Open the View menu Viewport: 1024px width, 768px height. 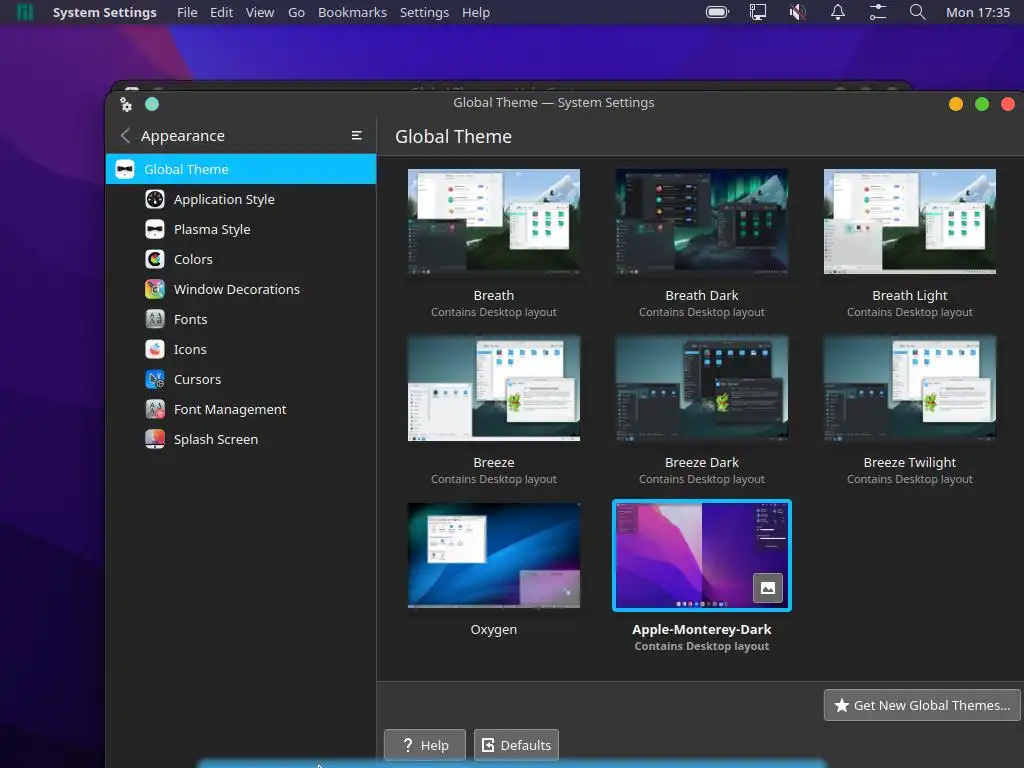pyautogui.click(x=260, y=12)
